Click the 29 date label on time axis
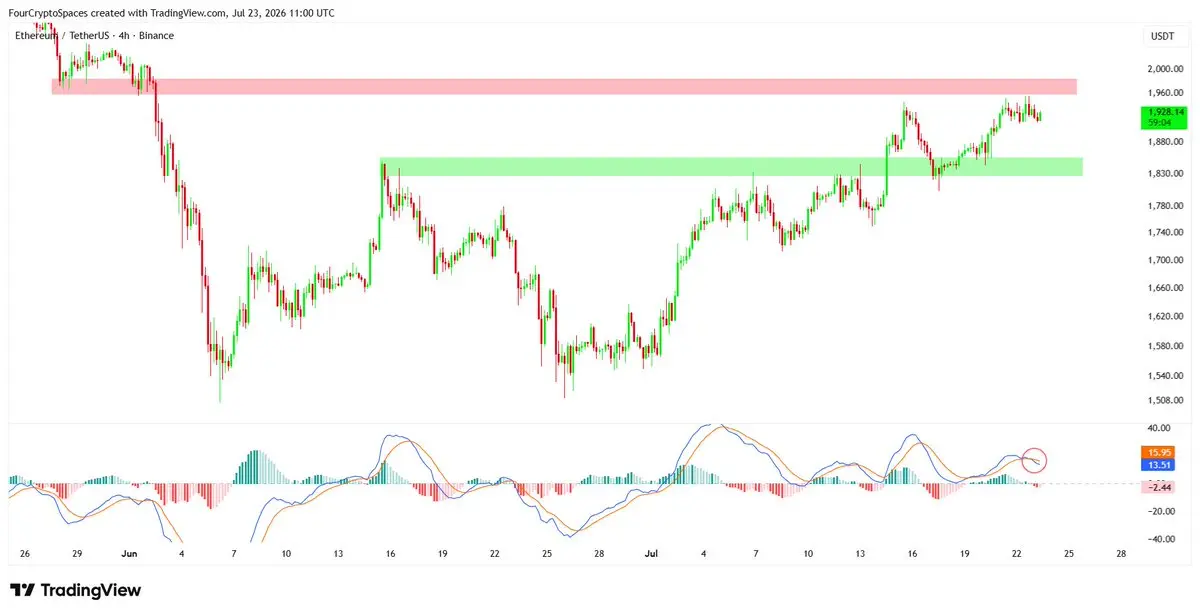Screen dimensions: 1200x615 coord(76,553)
